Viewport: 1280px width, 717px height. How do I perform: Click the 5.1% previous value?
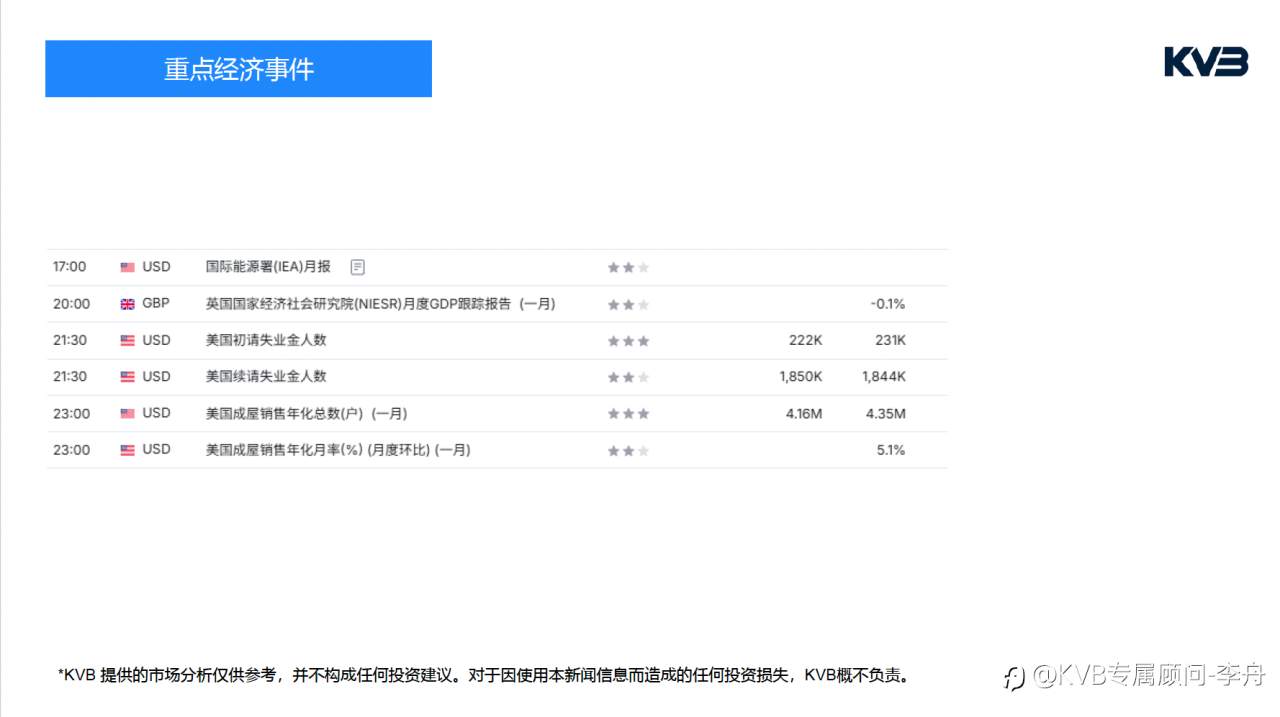click(891, 449)
